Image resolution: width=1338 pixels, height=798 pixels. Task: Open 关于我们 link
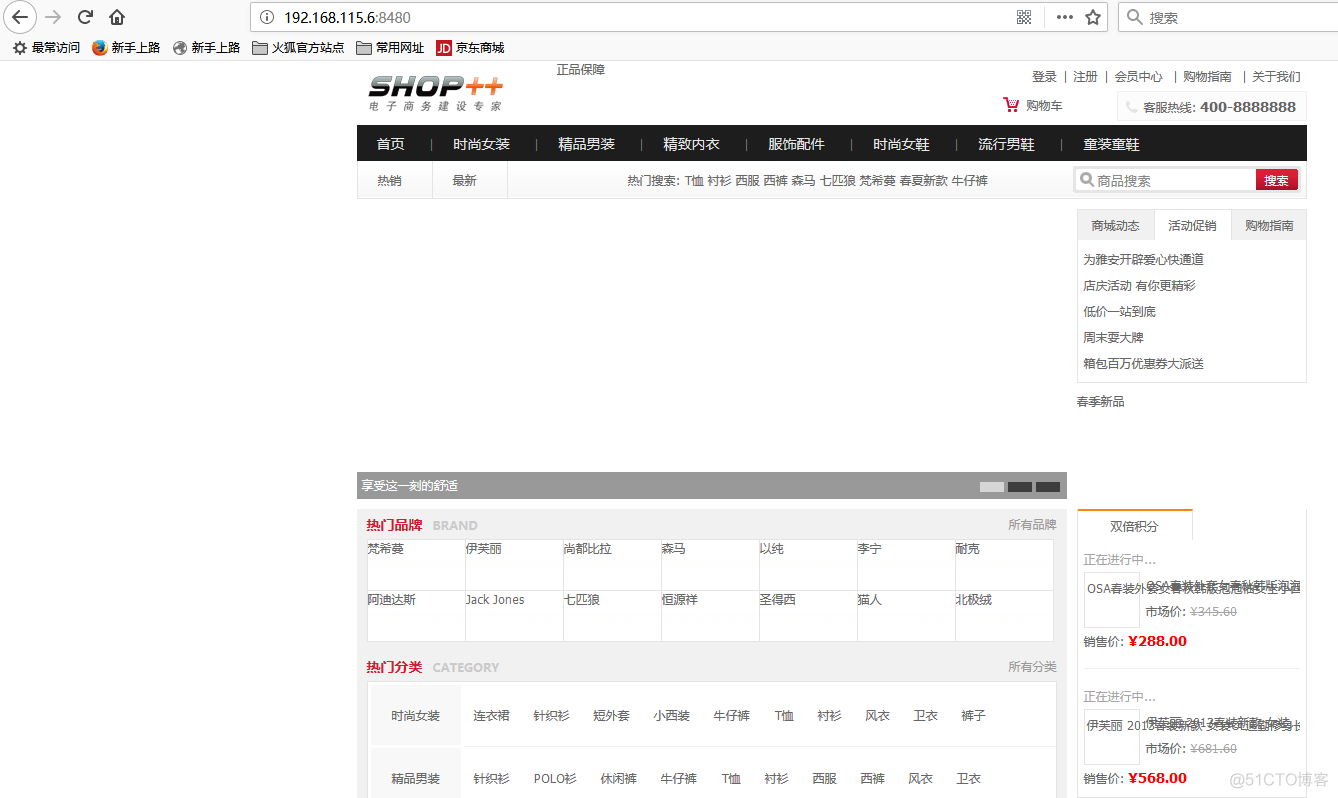coord(1276,76)
